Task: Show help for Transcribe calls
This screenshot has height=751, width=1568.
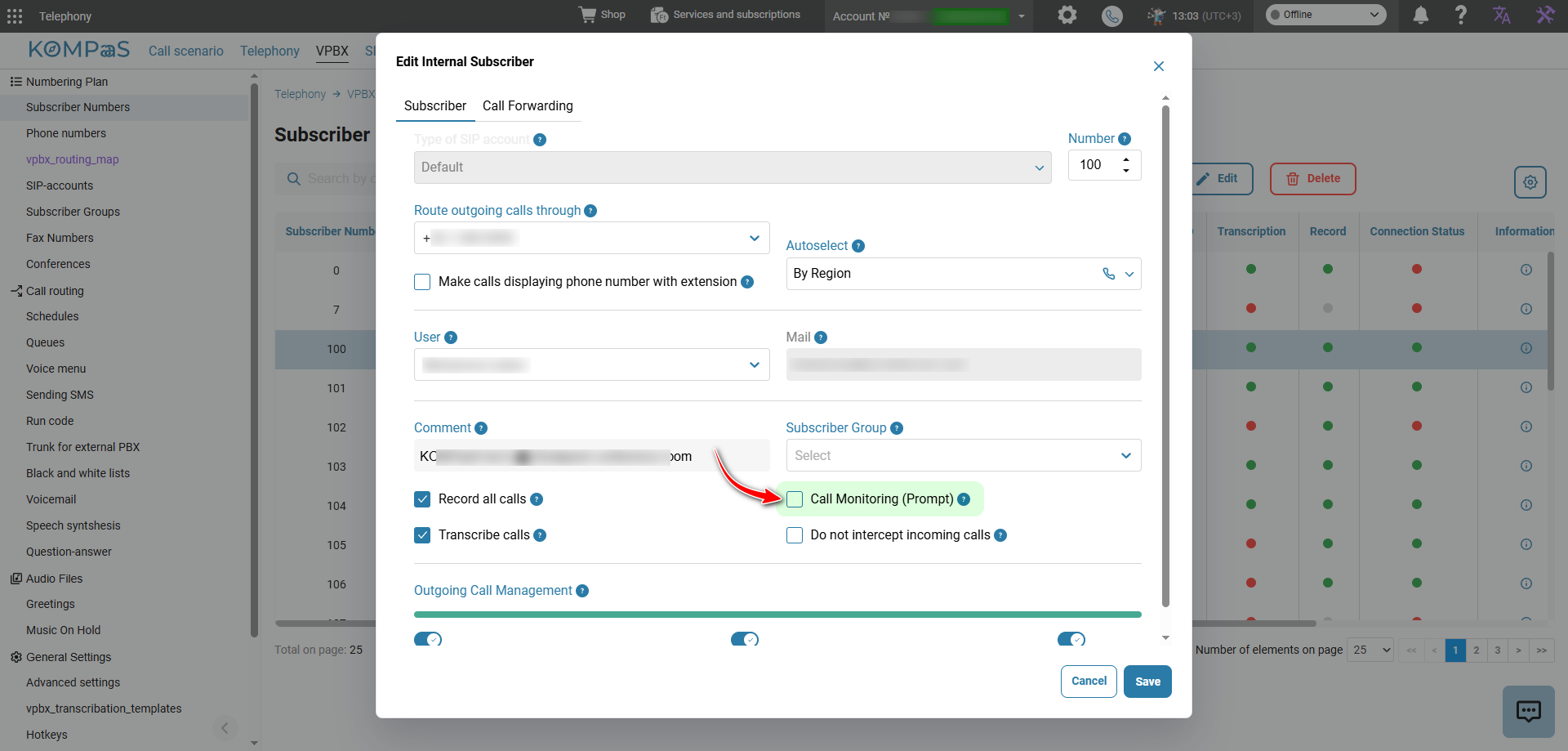Action: [x=540, y=535]
